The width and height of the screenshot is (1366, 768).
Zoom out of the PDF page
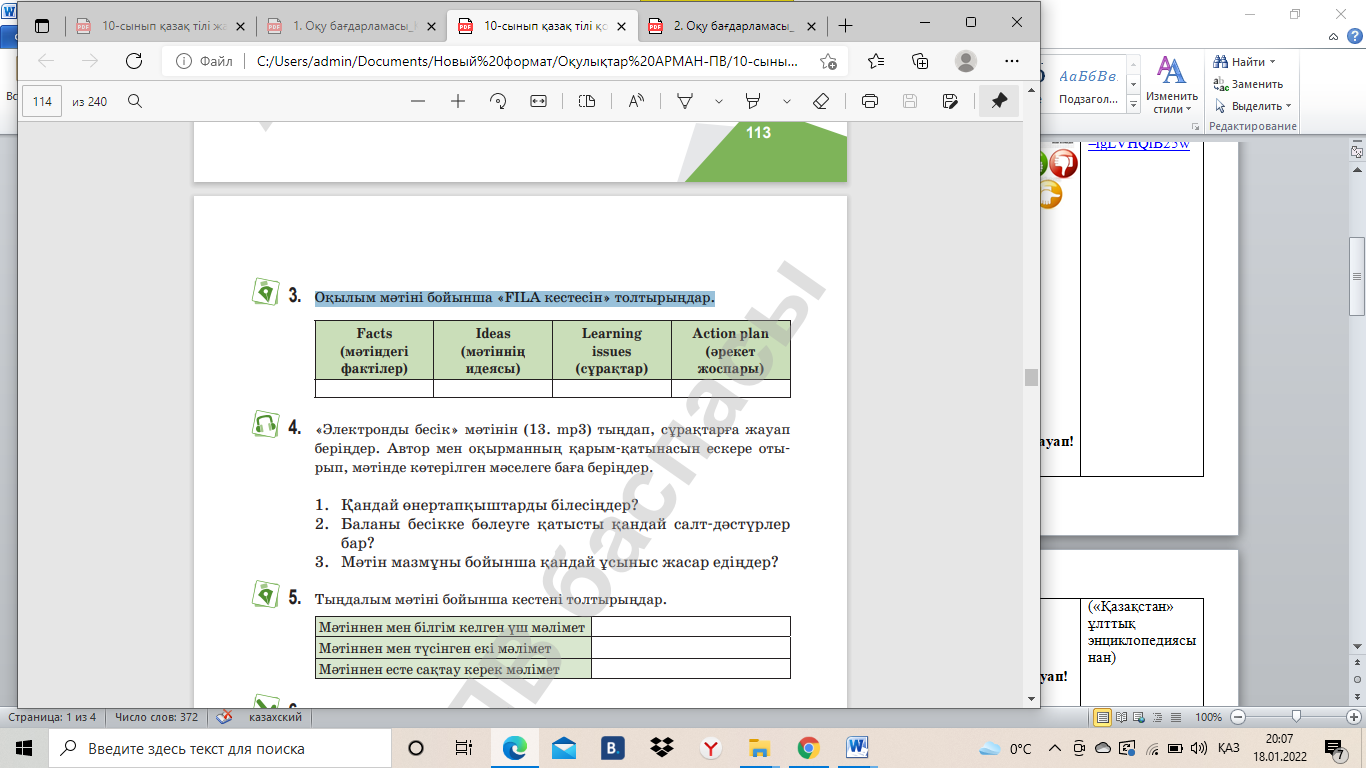pyautogui.click(x=418, y=101)
